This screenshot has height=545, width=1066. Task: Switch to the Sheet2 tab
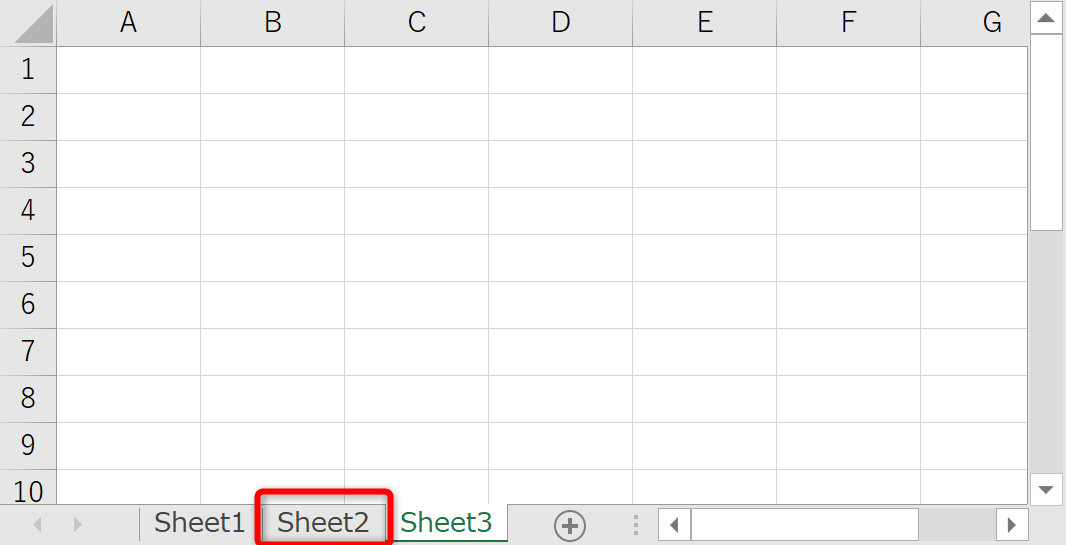point(323,523)
